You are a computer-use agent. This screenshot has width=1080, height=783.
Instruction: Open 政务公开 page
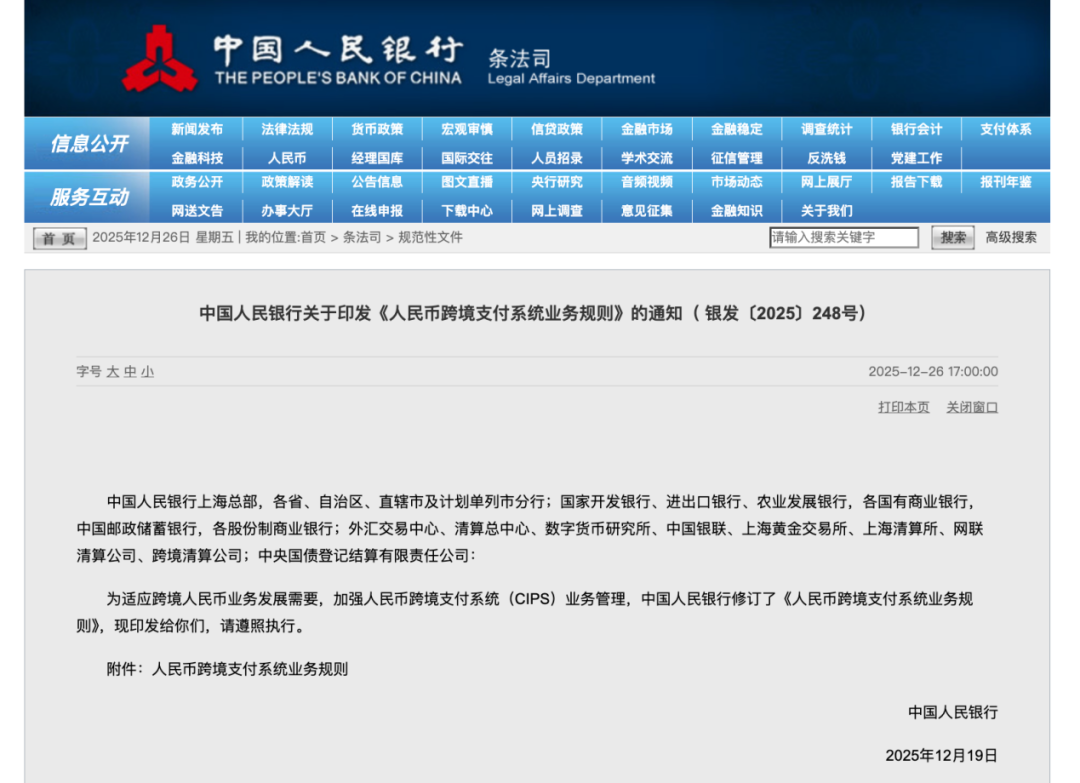tap(197, 182)
